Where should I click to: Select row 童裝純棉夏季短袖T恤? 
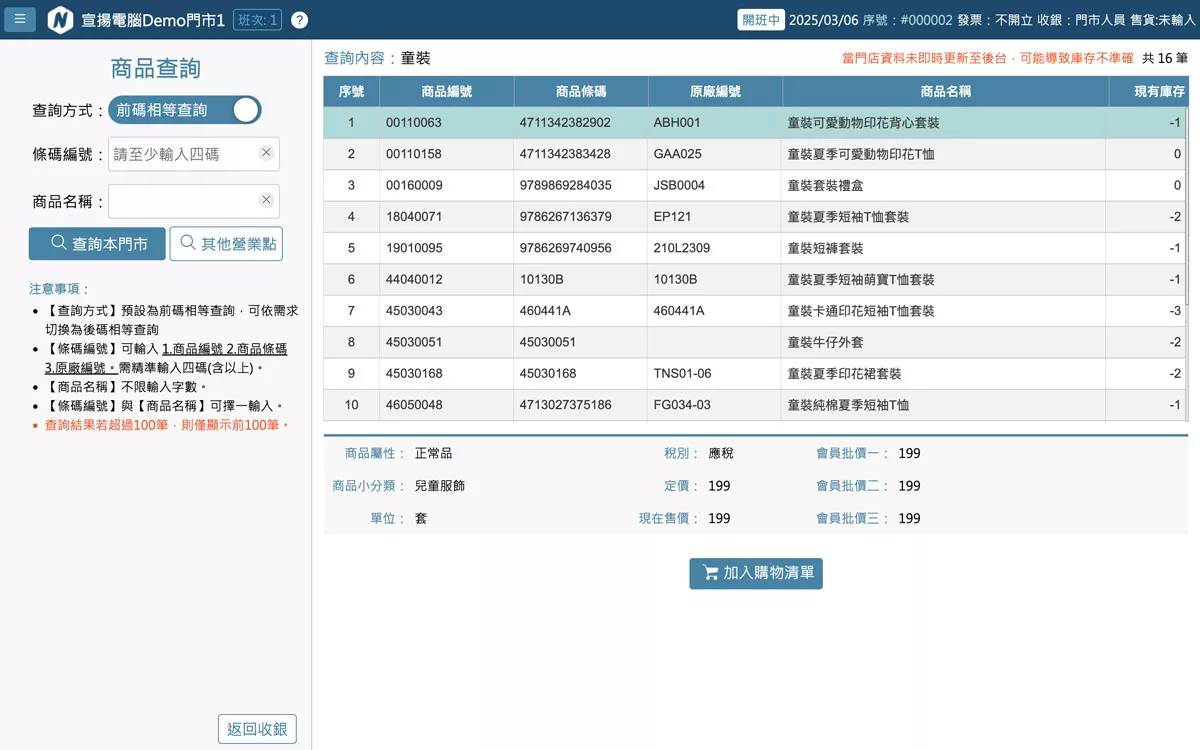coord(755,405)
